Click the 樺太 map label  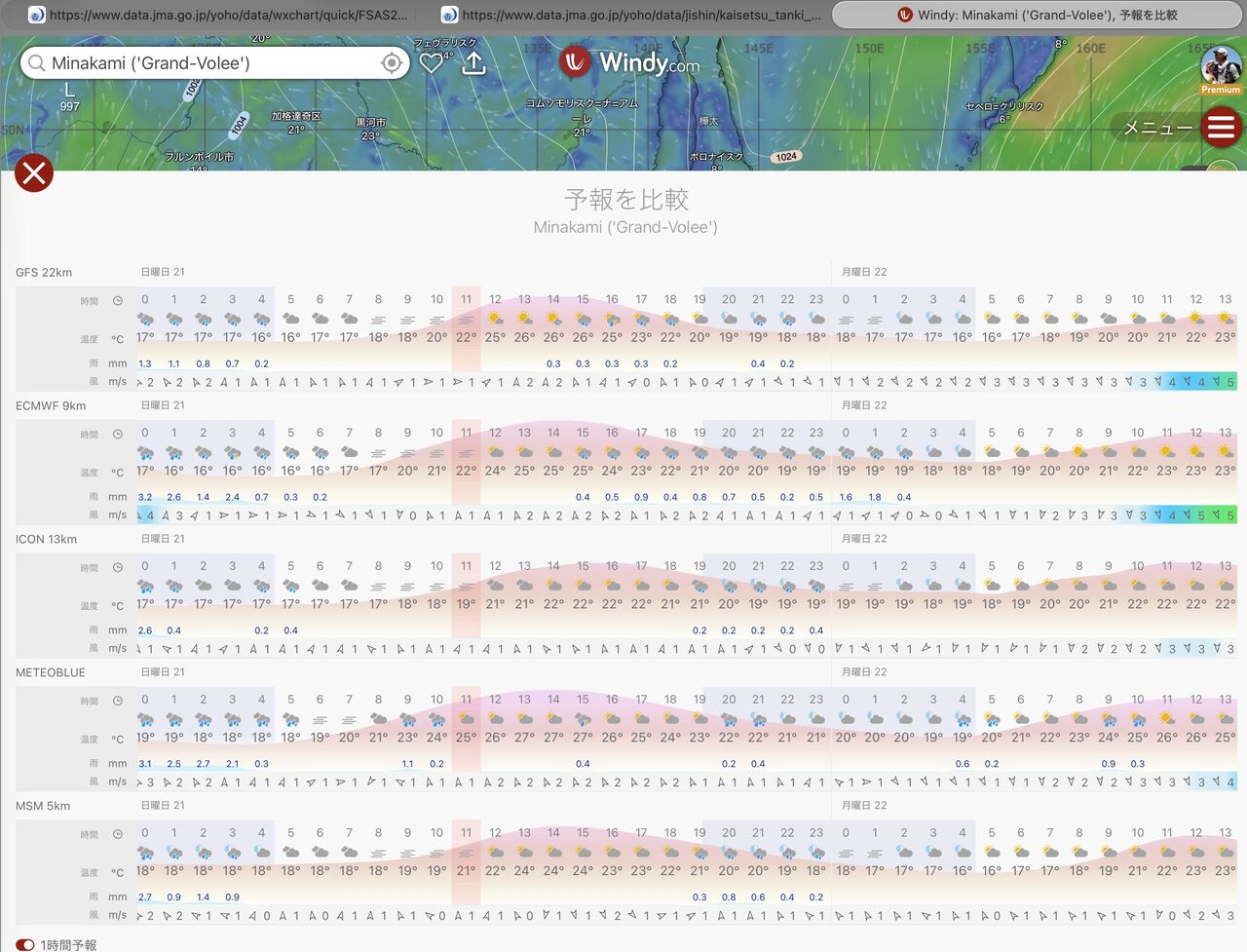tap(708, 121)
